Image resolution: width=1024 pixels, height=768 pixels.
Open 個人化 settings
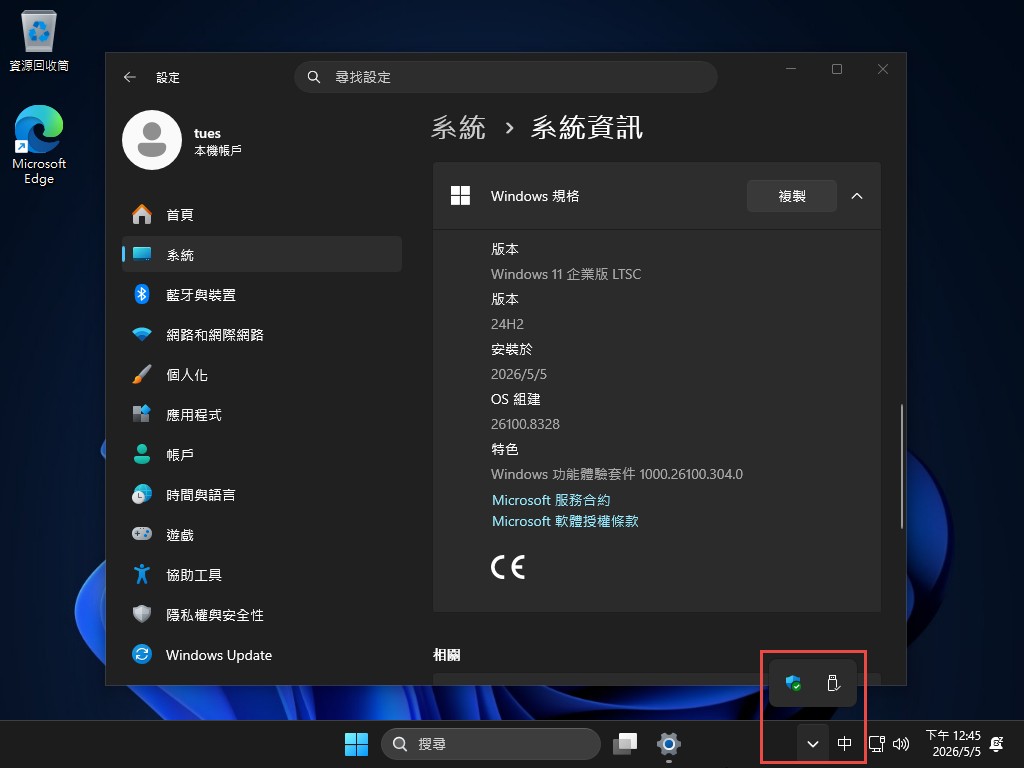pyautogui.click(x=262, y=374)
